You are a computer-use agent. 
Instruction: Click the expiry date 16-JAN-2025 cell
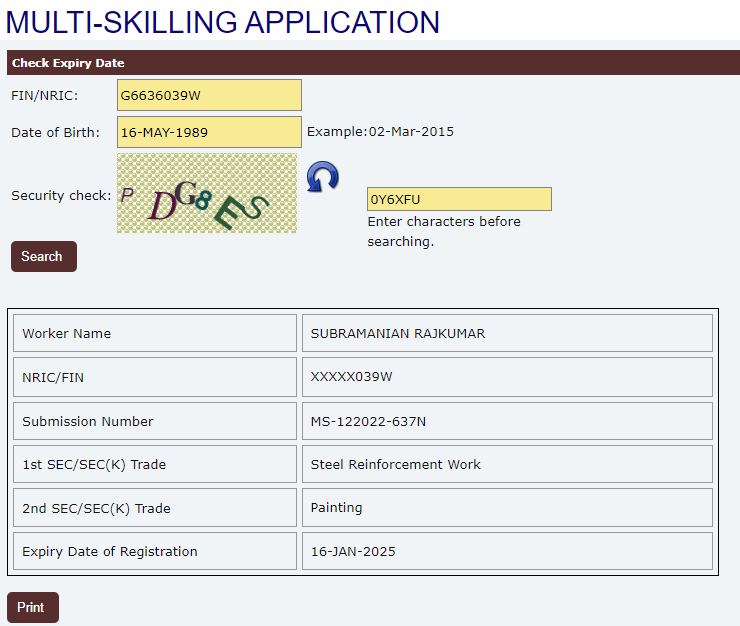pos(507,551)
